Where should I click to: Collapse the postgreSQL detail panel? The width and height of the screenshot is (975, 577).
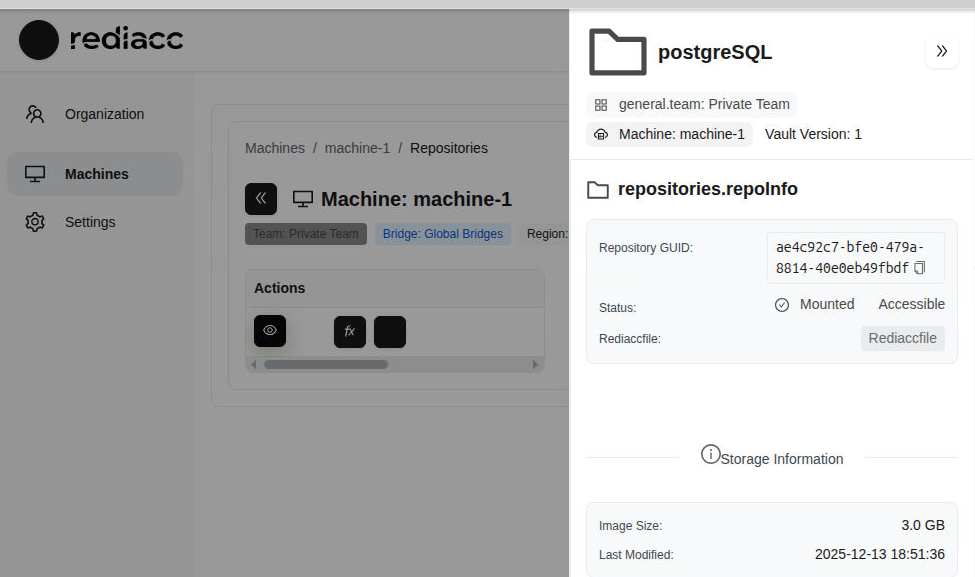tap(941, 51)
